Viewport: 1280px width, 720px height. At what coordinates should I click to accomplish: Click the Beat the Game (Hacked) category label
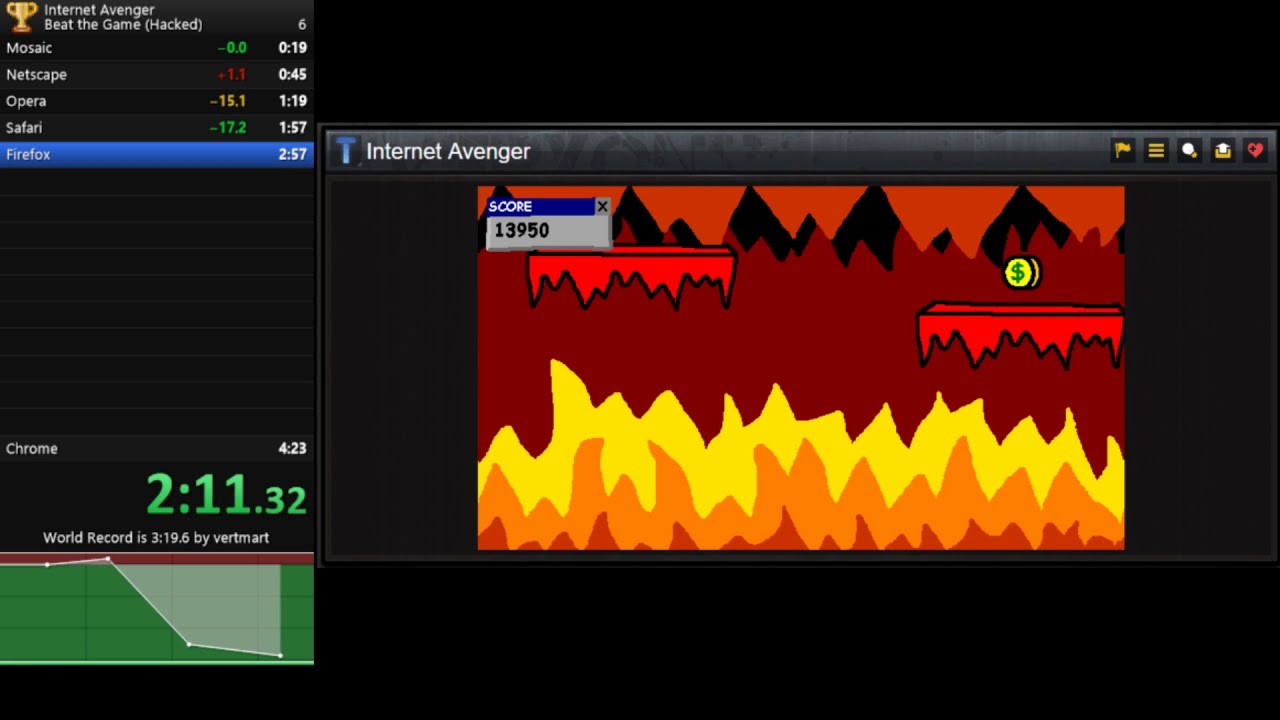click(x=123, y=24)
